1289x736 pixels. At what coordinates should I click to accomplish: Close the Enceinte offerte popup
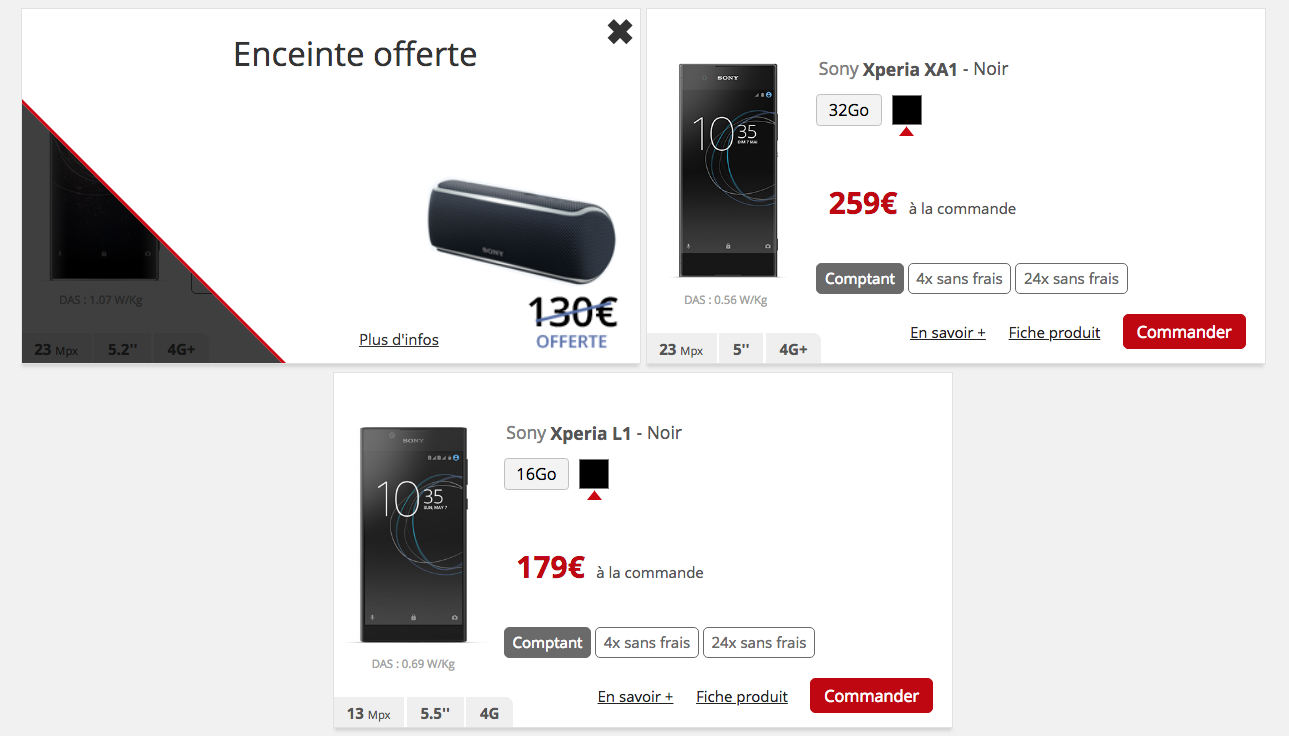[x=620, y=32]
